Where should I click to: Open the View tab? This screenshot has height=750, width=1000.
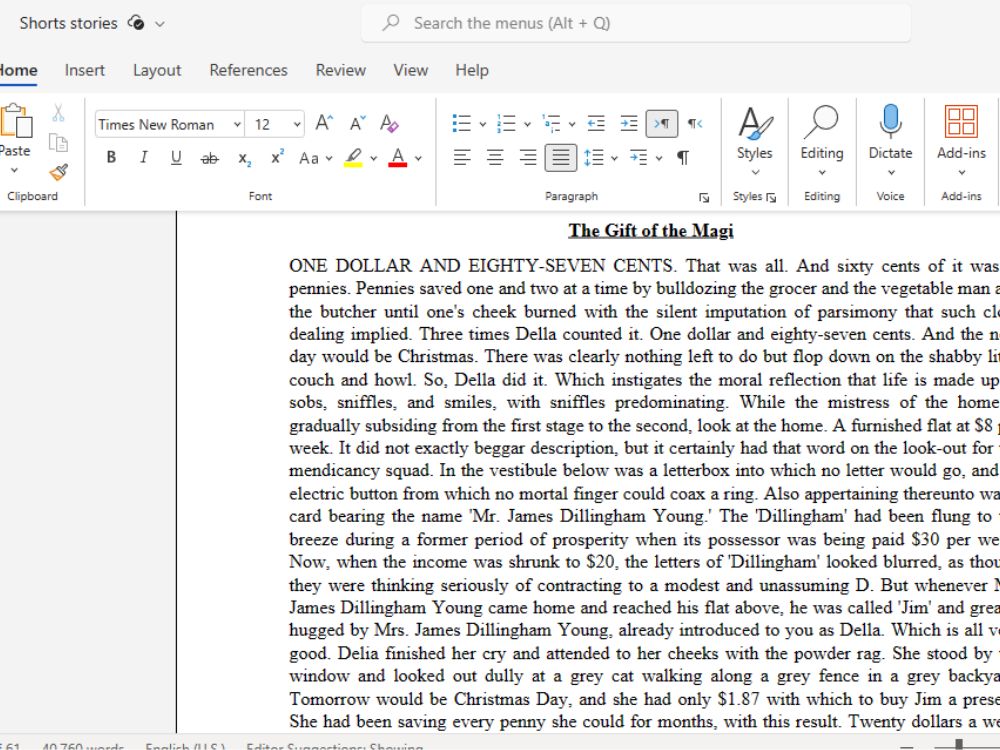click(x=410, y=70)
